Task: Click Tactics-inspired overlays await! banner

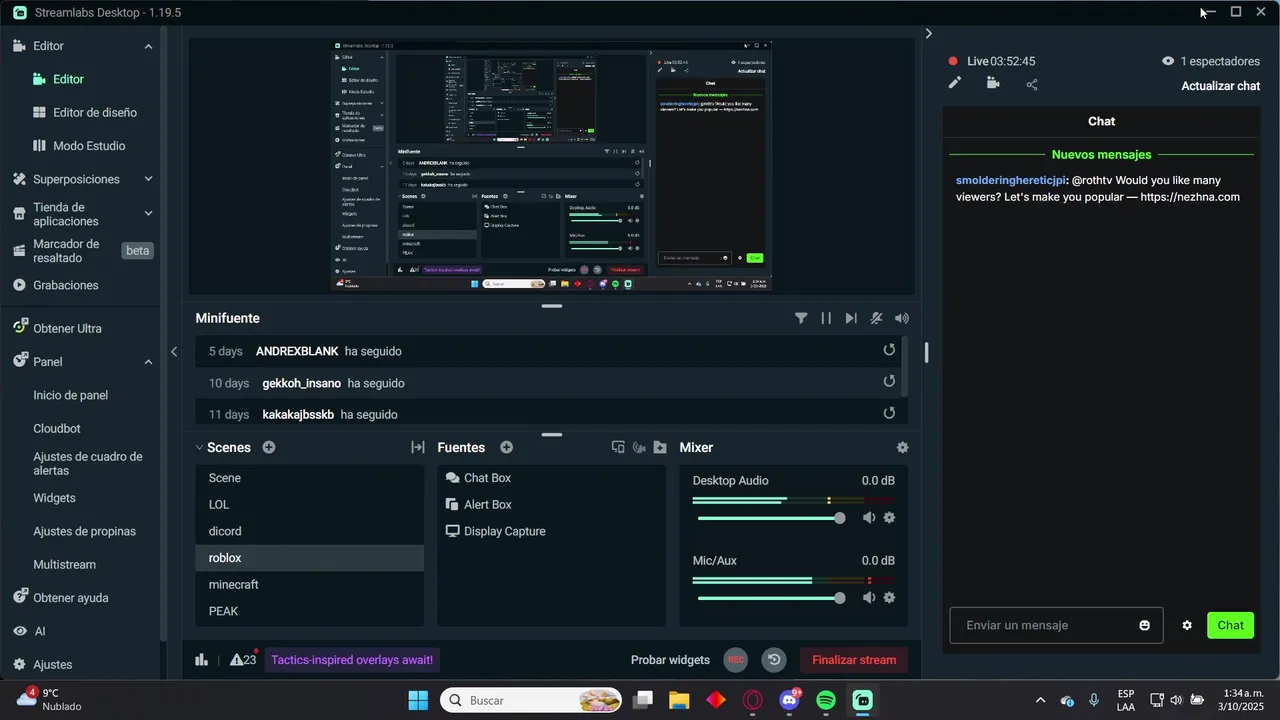Action: [352, 660]
